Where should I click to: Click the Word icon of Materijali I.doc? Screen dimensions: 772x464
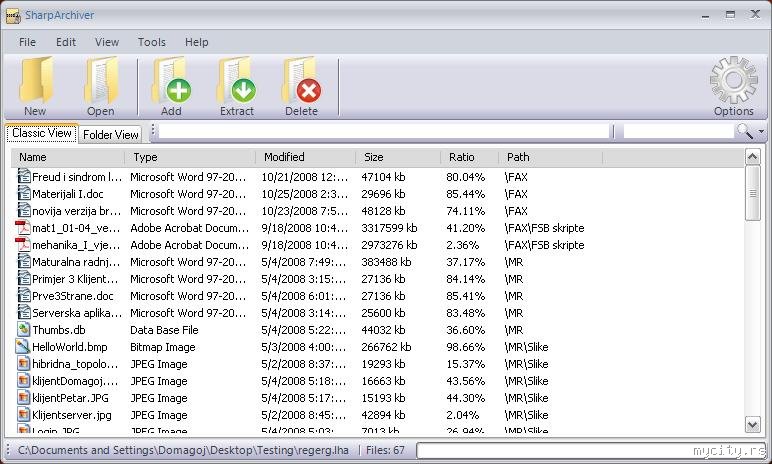click(24, 194)
